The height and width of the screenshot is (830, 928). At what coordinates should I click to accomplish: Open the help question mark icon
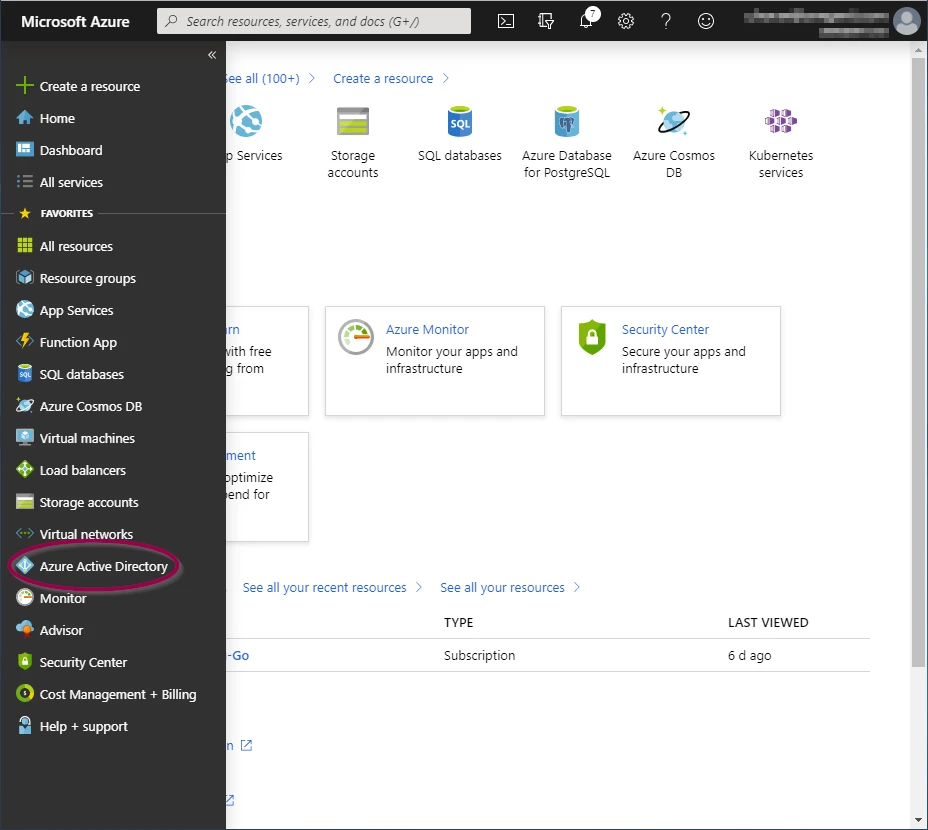coord(666,20)
